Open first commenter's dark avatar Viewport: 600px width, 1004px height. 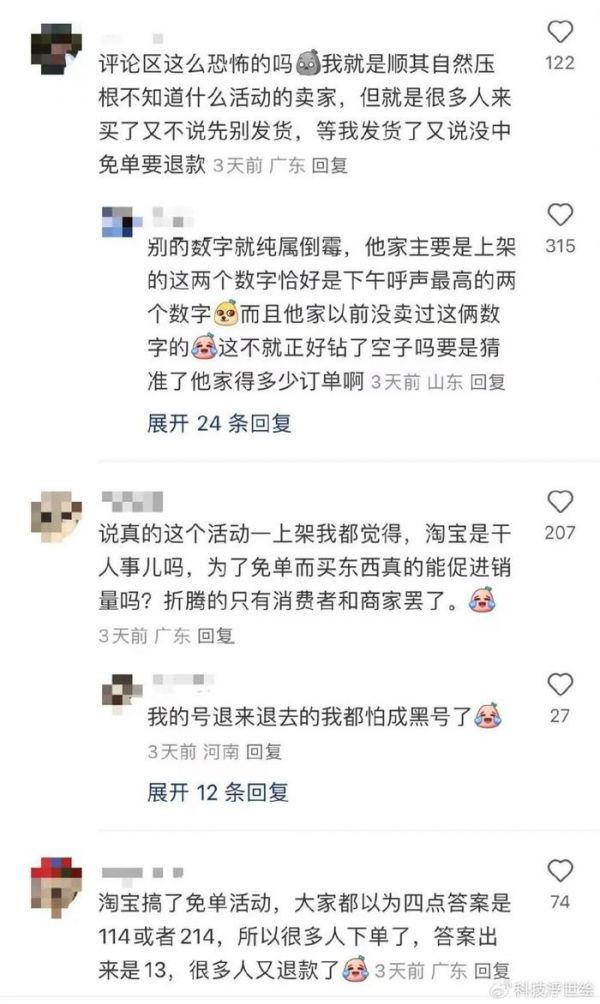[x=57, y=49]
